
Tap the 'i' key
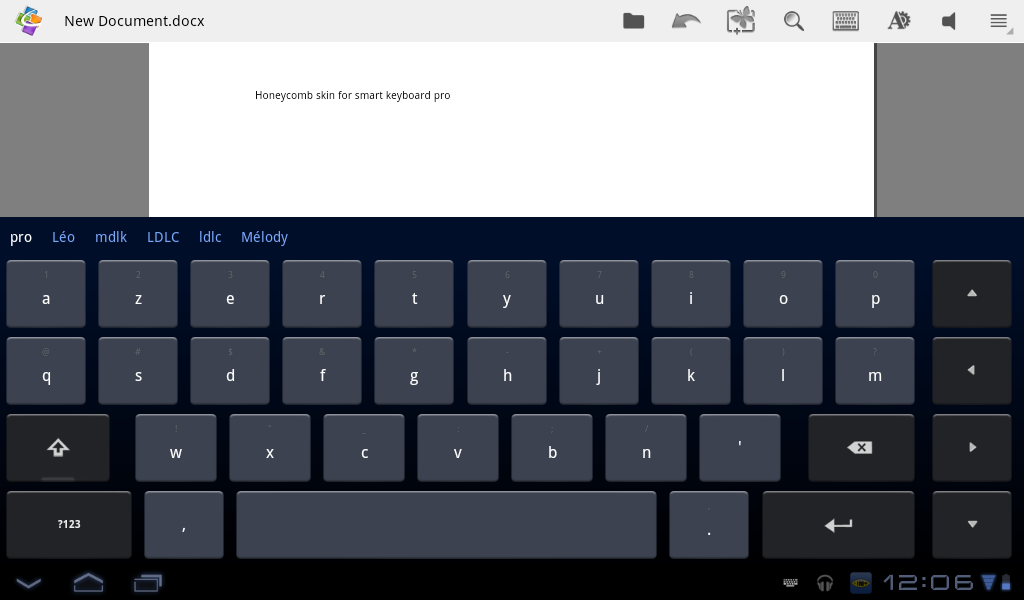point(691,294)
